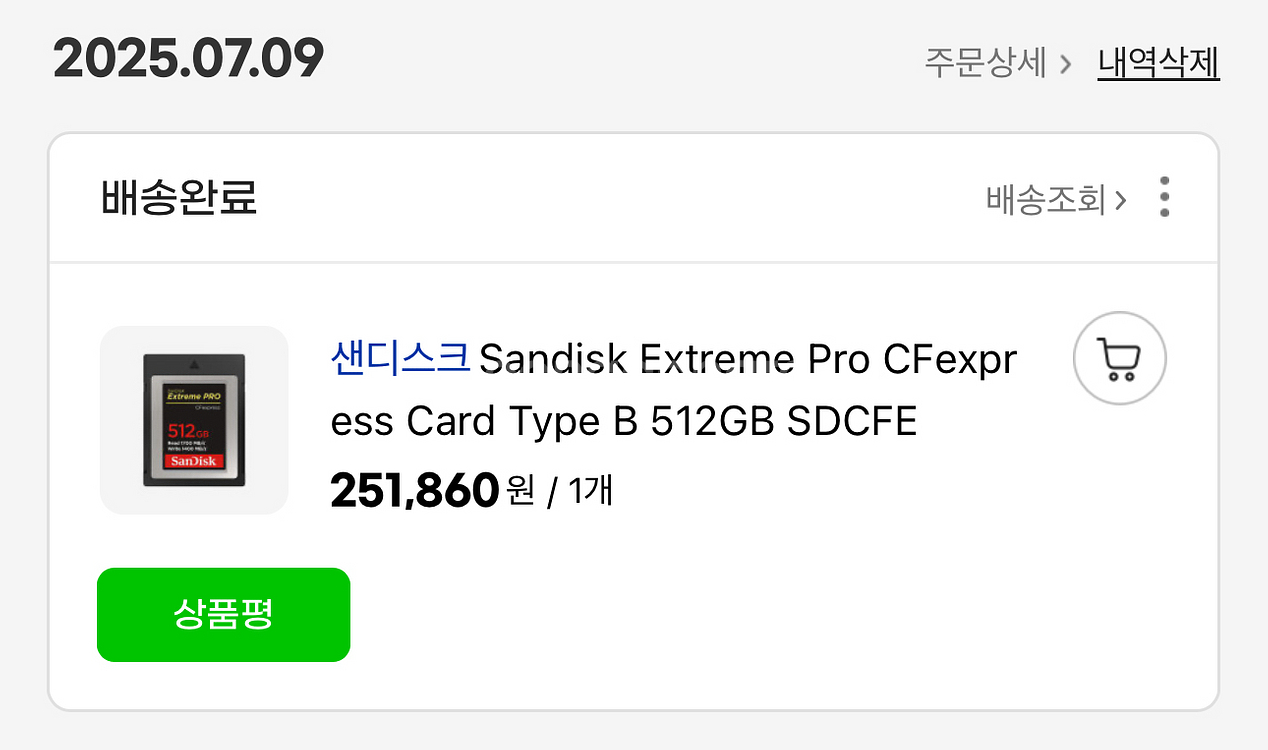Viewport: 1268px width, 750px height.
Task: Click the 원 currency unit after the price
Action: pyautogui.click(x=521, y=491)
